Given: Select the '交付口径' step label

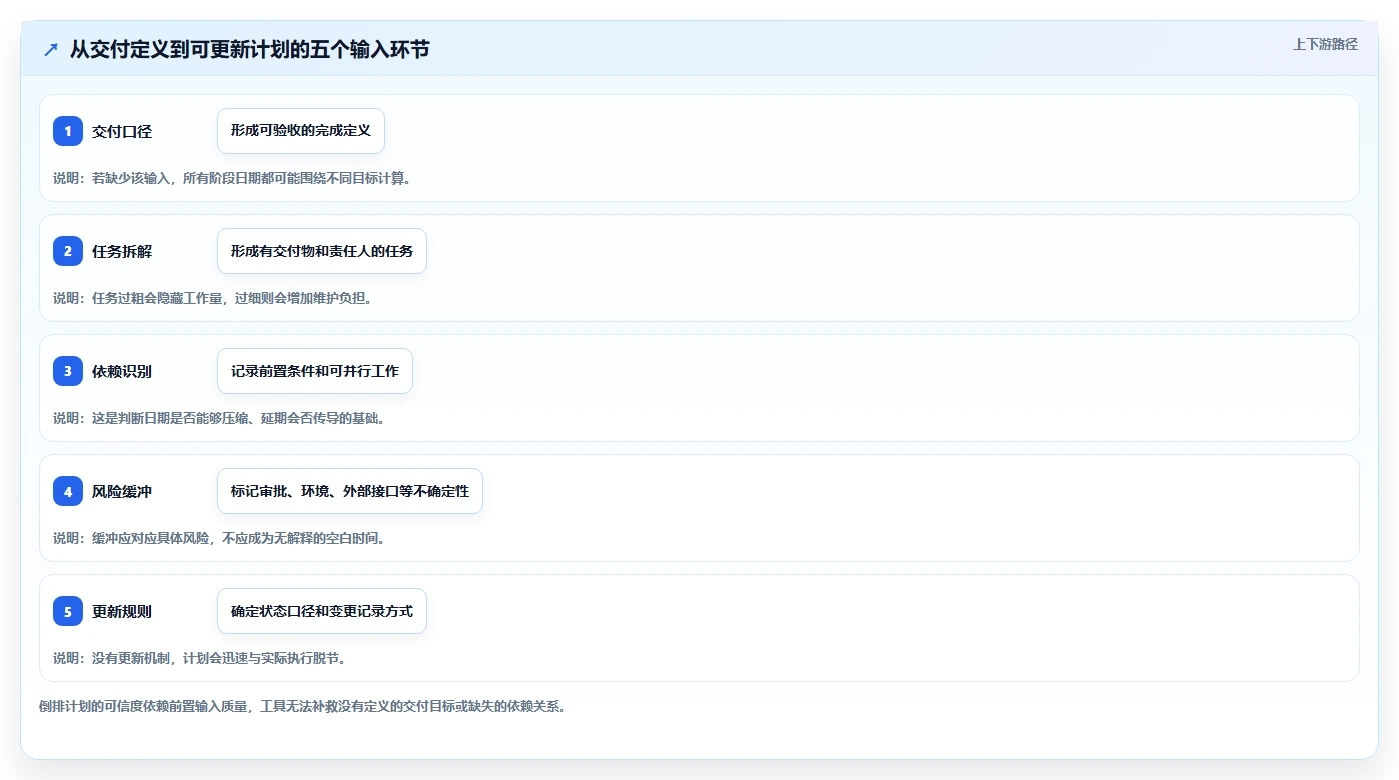Looking at the screenshot, I should coord(122,131).
